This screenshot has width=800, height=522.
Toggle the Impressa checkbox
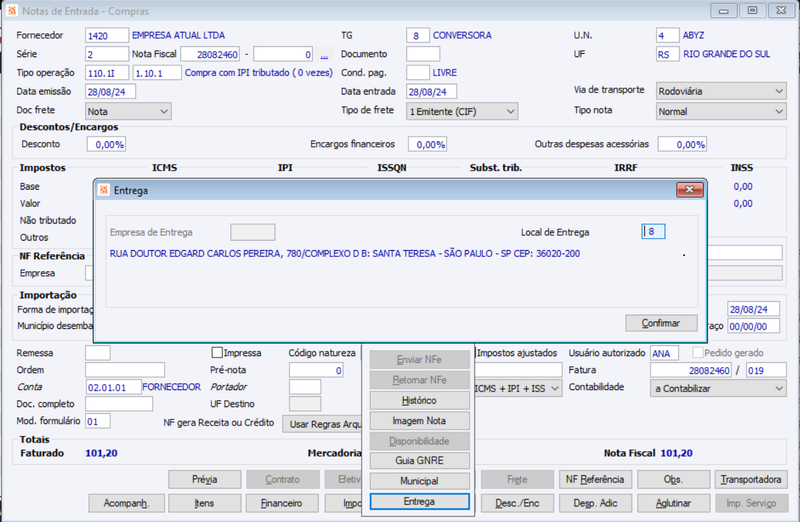217,353
